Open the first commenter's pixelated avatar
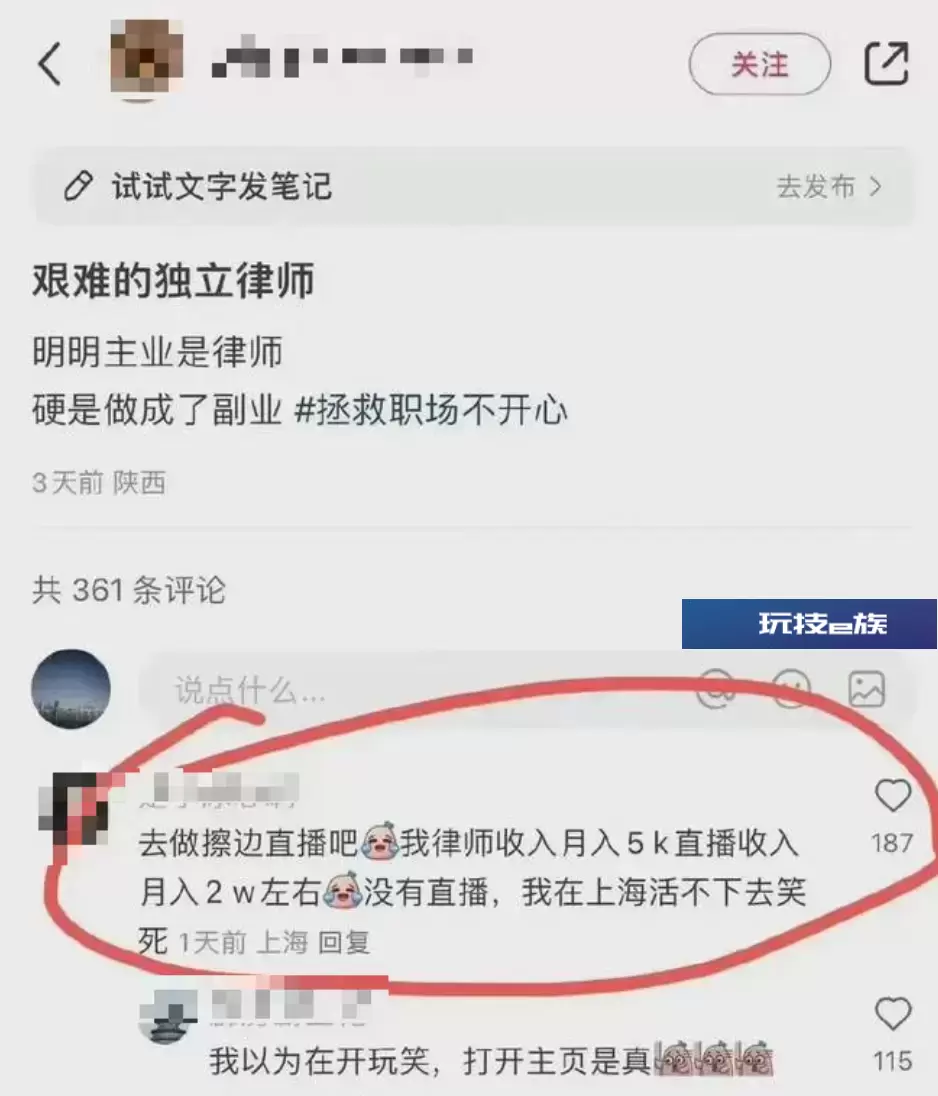The image size is (938, 1096). pyautogui.click(x=75, y=808)
